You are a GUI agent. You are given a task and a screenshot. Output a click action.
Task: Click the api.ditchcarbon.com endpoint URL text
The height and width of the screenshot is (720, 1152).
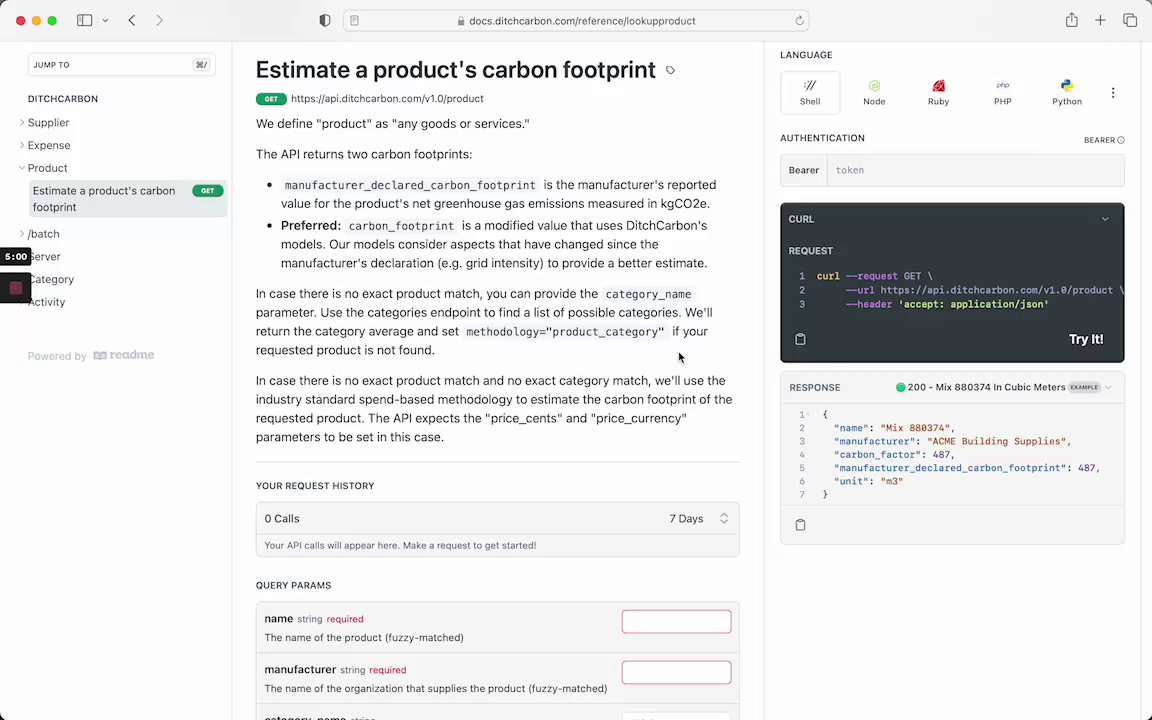387,98
